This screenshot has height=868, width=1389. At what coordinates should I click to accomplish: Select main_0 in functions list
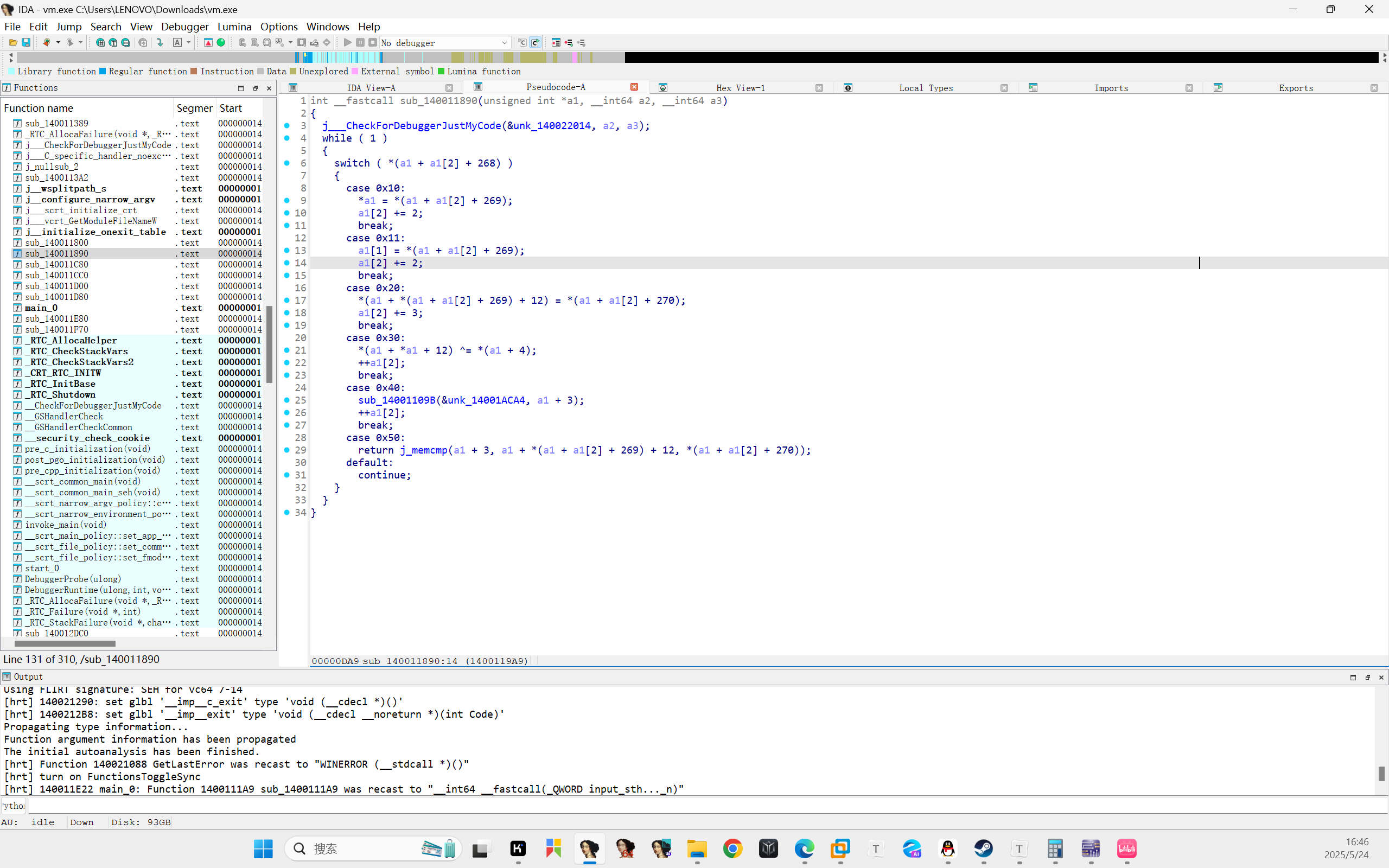(x=41, y=308)
